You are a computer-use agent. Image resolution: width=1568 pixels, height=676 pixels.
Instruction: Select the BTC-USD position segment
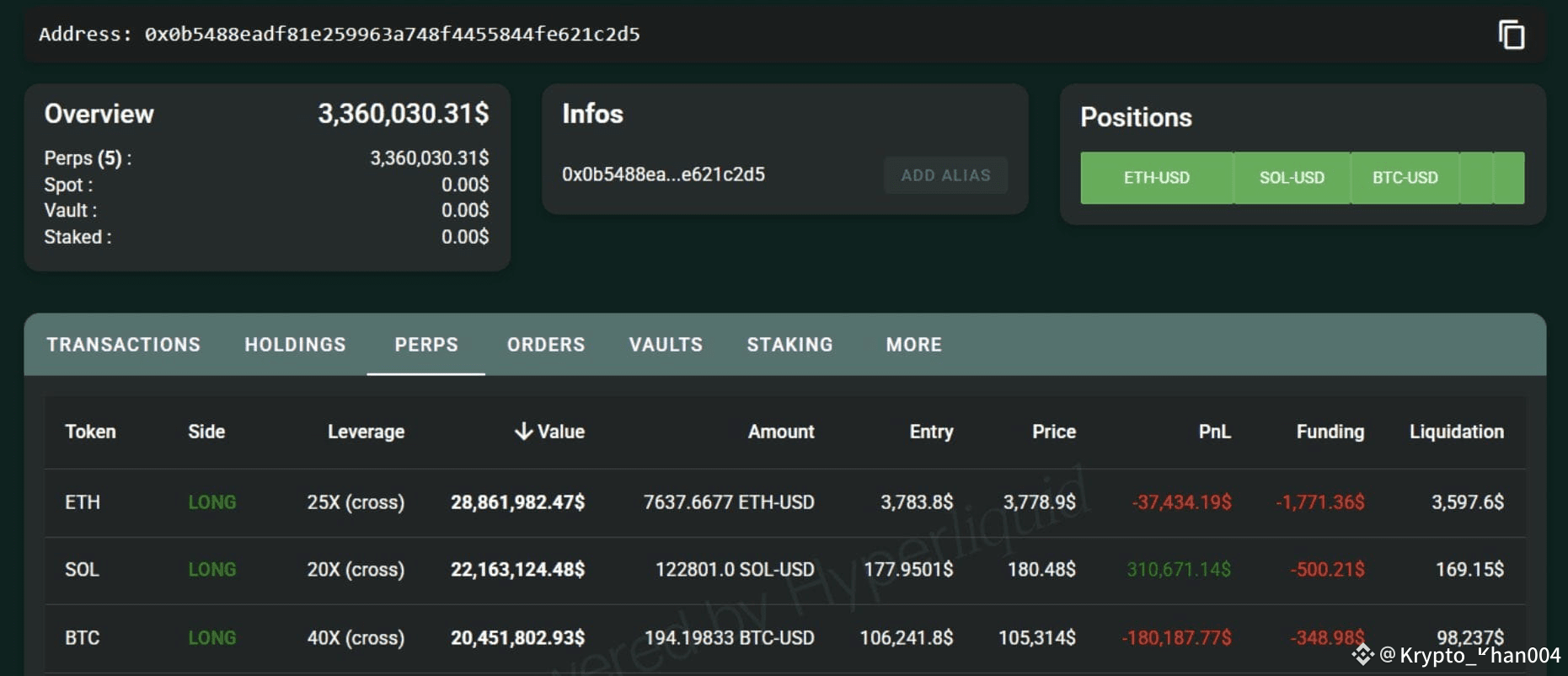[1405, 178]
